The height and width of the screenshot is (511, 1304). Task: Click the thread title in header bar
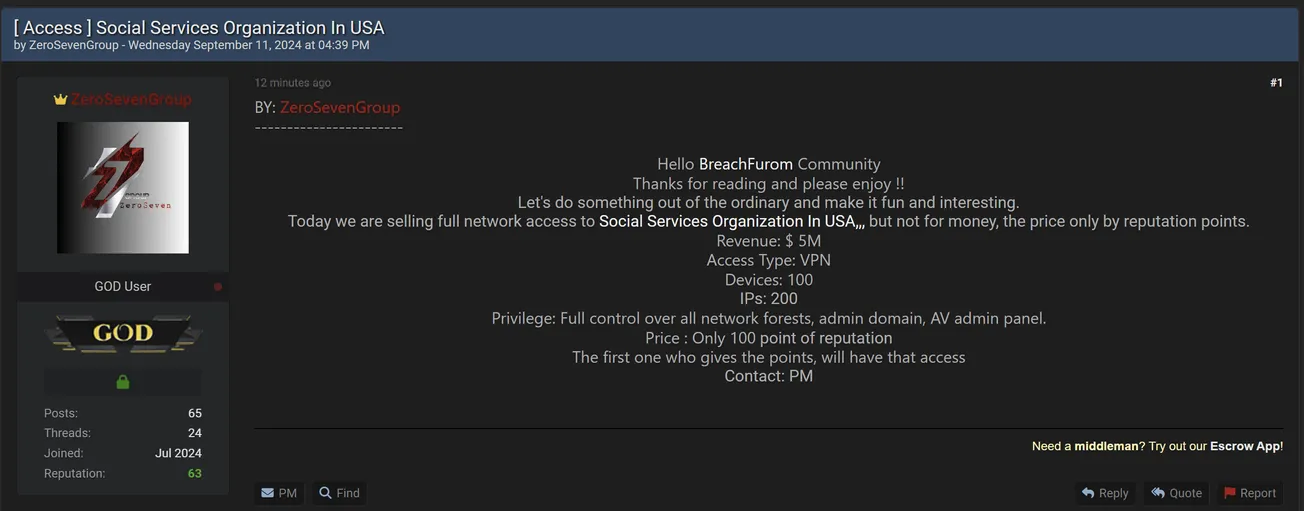(x=199, y=28)
